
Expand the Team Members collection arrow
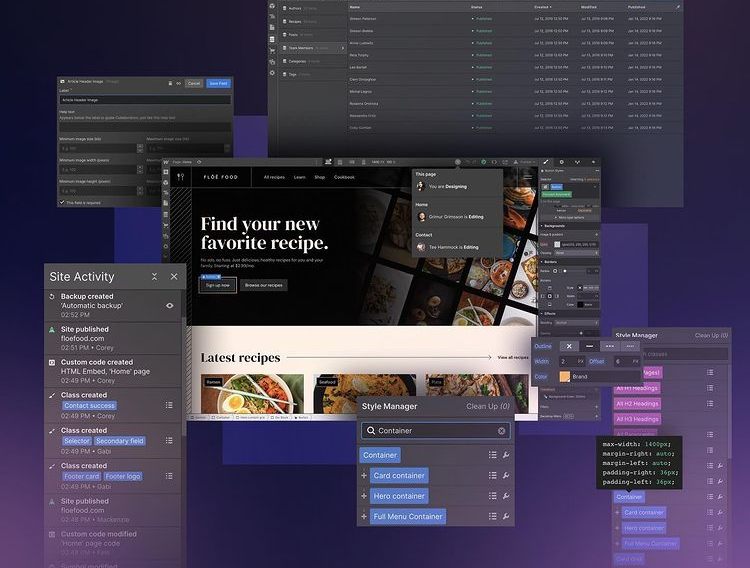[x=342, y=48]
